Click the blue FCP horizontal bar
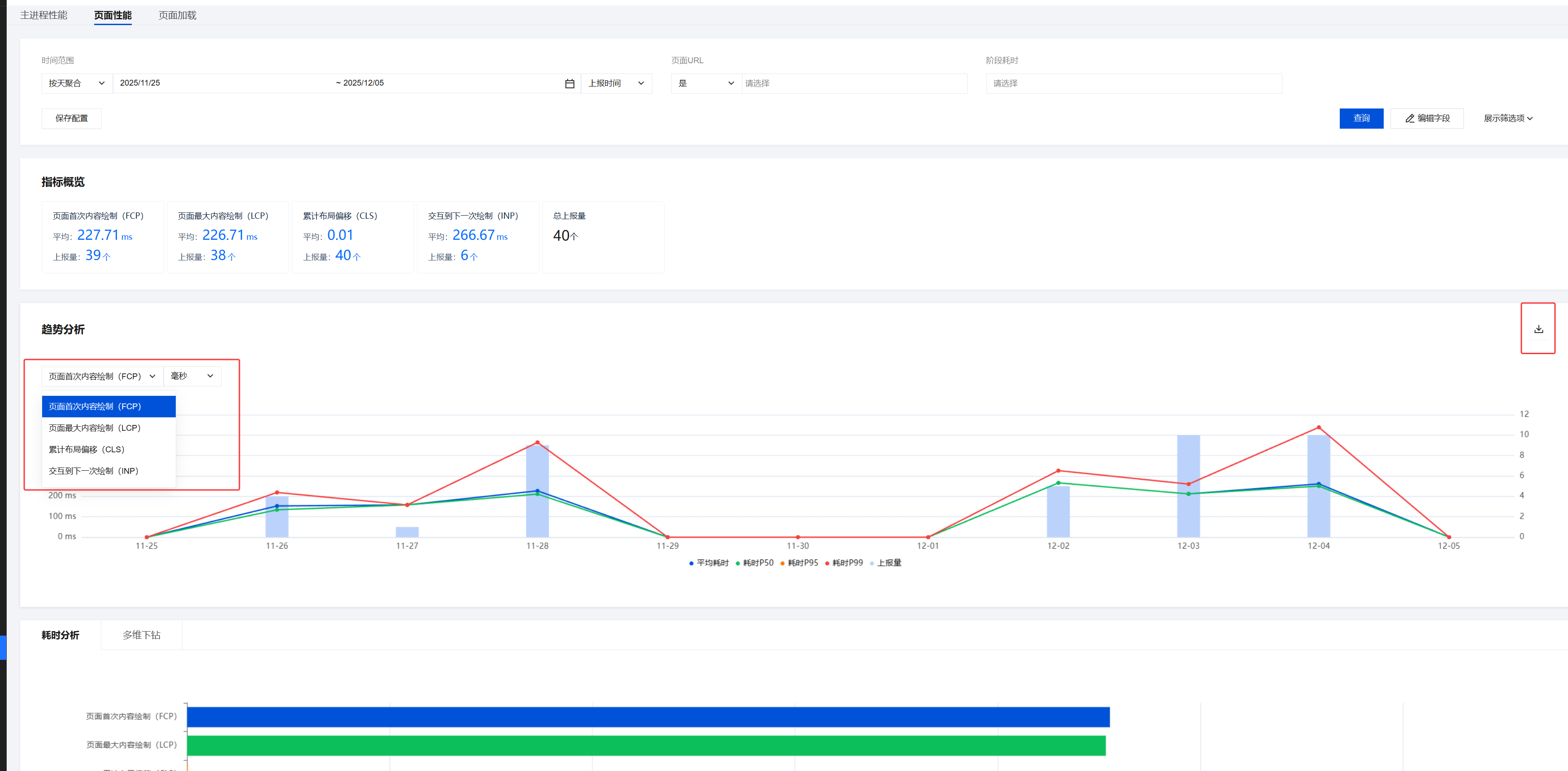Image resolution: width=1568 pixels, height=771 pixels. [647, 717]
